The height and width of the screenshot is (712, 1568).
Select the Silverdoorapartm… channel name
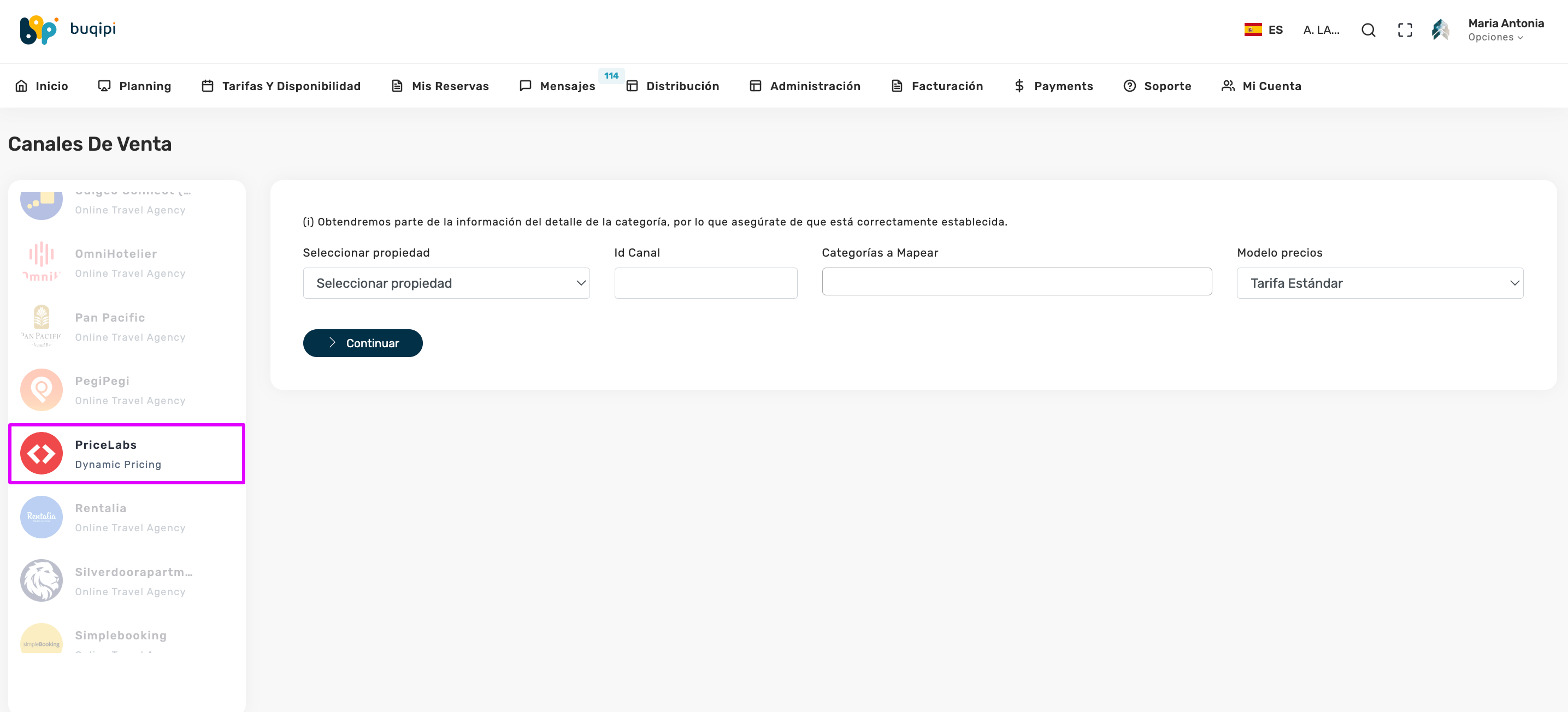point(133,572)
